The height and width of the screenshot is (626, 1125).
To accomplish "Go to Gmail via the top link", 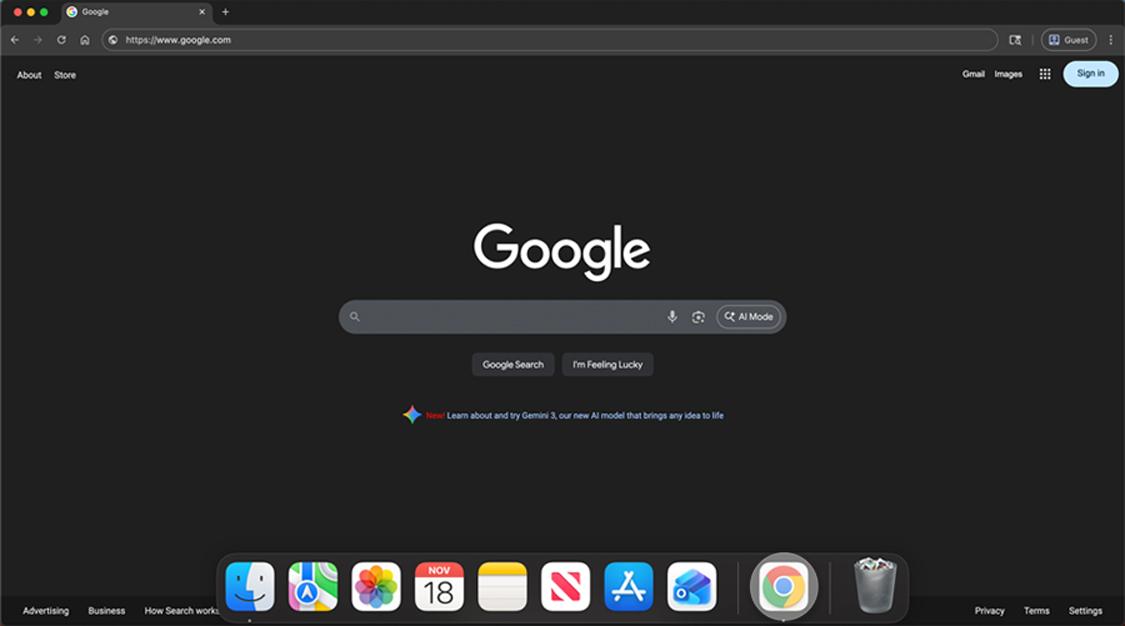I will coord(973,73).
